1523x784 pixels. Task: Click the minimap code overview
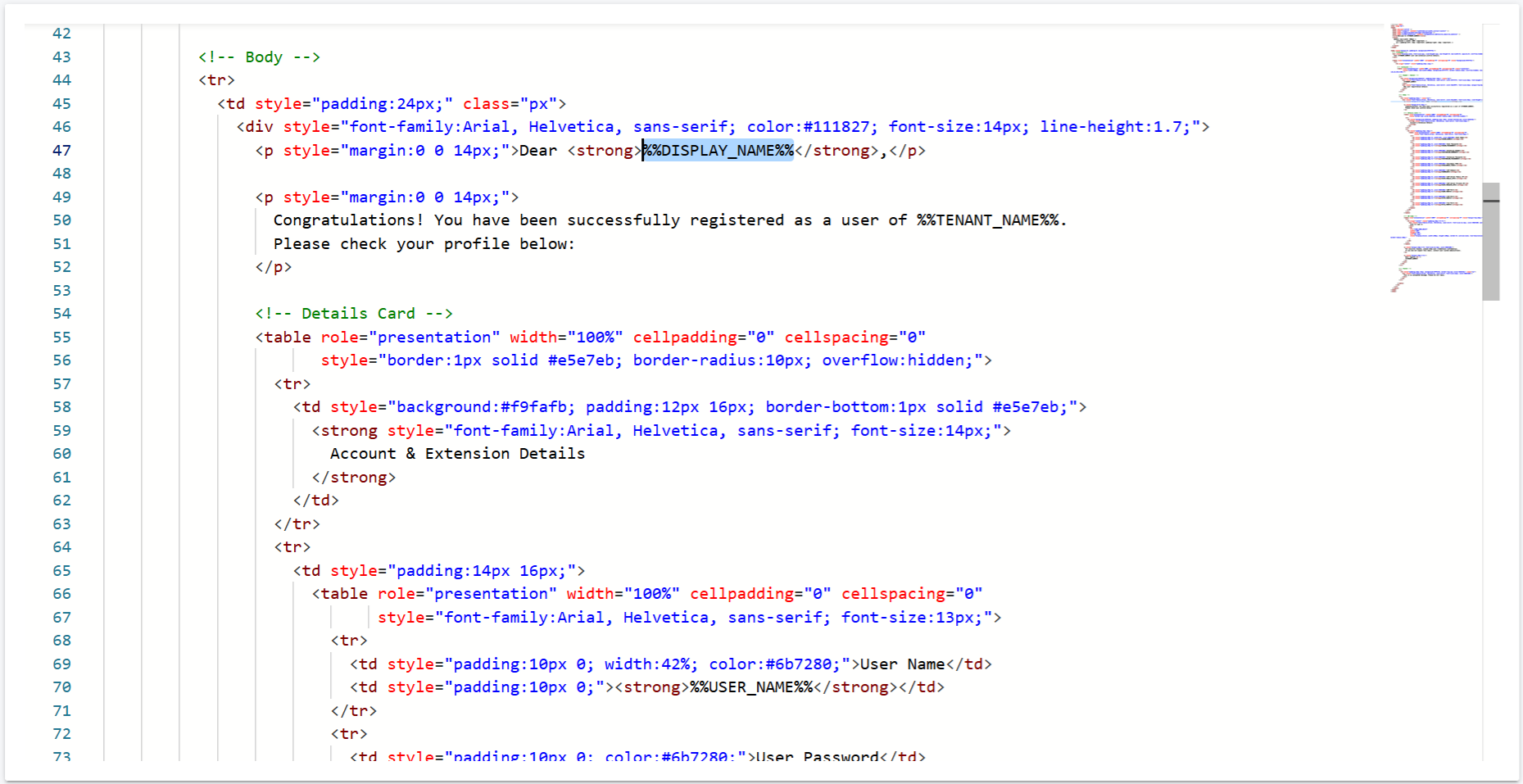tap(1435, 156)
